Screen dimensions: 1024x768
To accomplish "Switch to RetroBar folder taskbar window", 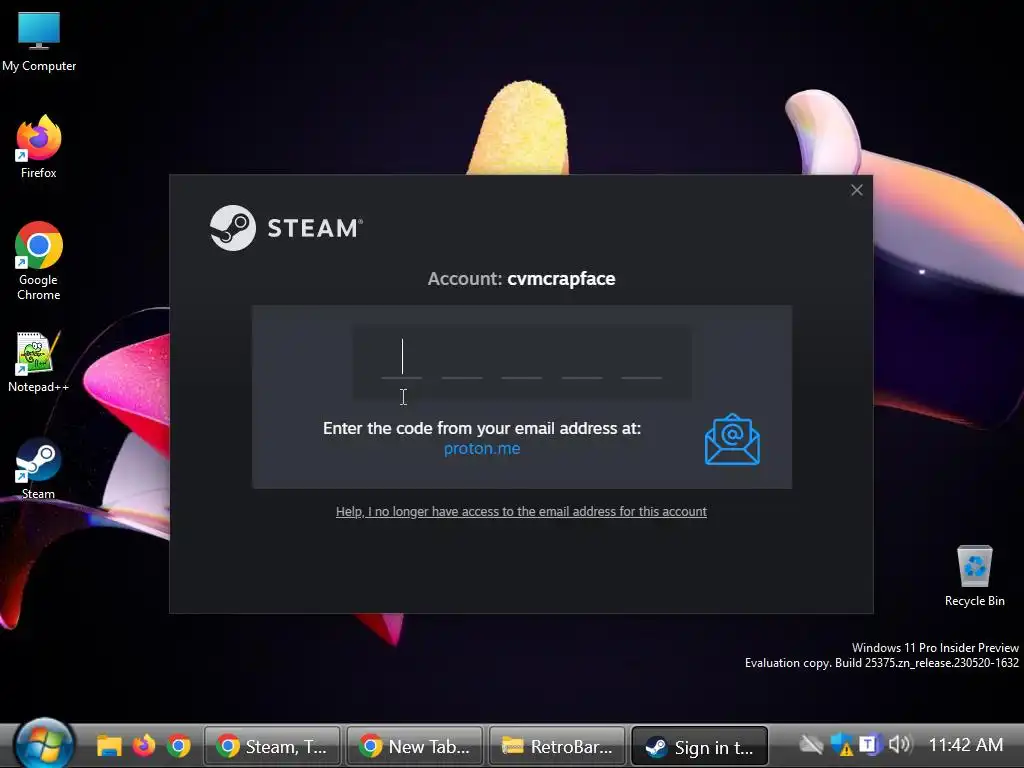I will [557, 746].
